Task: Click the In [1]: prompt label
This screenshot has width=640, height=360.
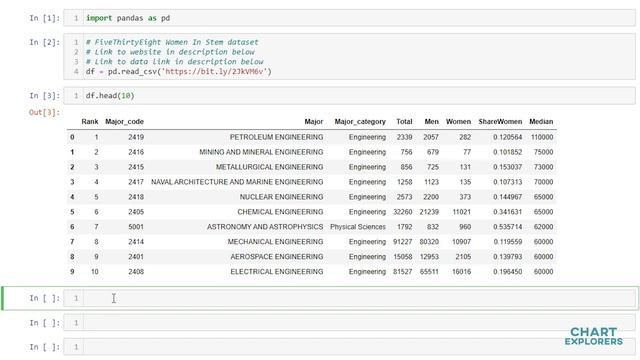Action: pos(44,18)
